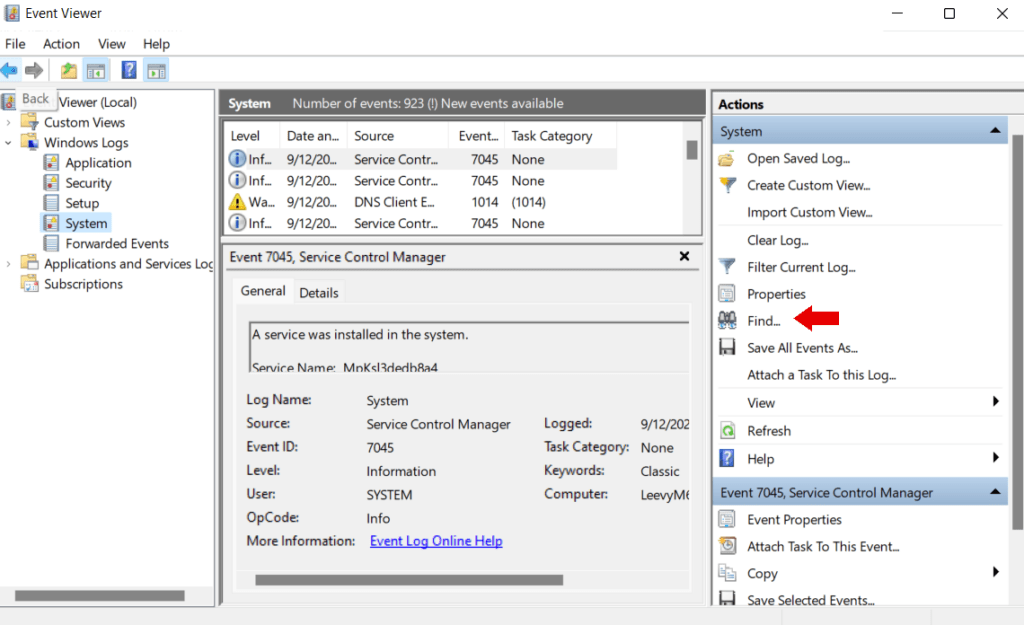The width and height of the screenshot is (1024, 625).
Task: Click the Back navigation arrow
Action: 10,70
